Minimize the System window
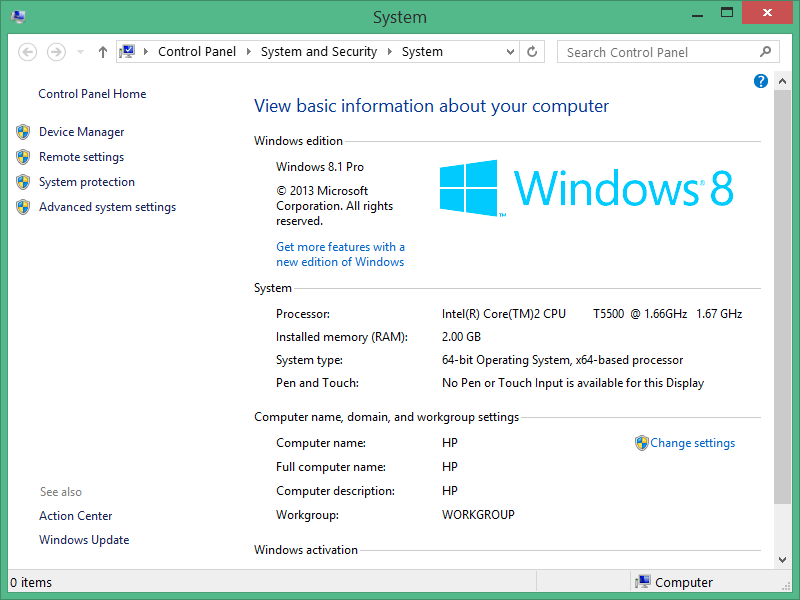This screenshot has width=800, height=600. point(697,15)
